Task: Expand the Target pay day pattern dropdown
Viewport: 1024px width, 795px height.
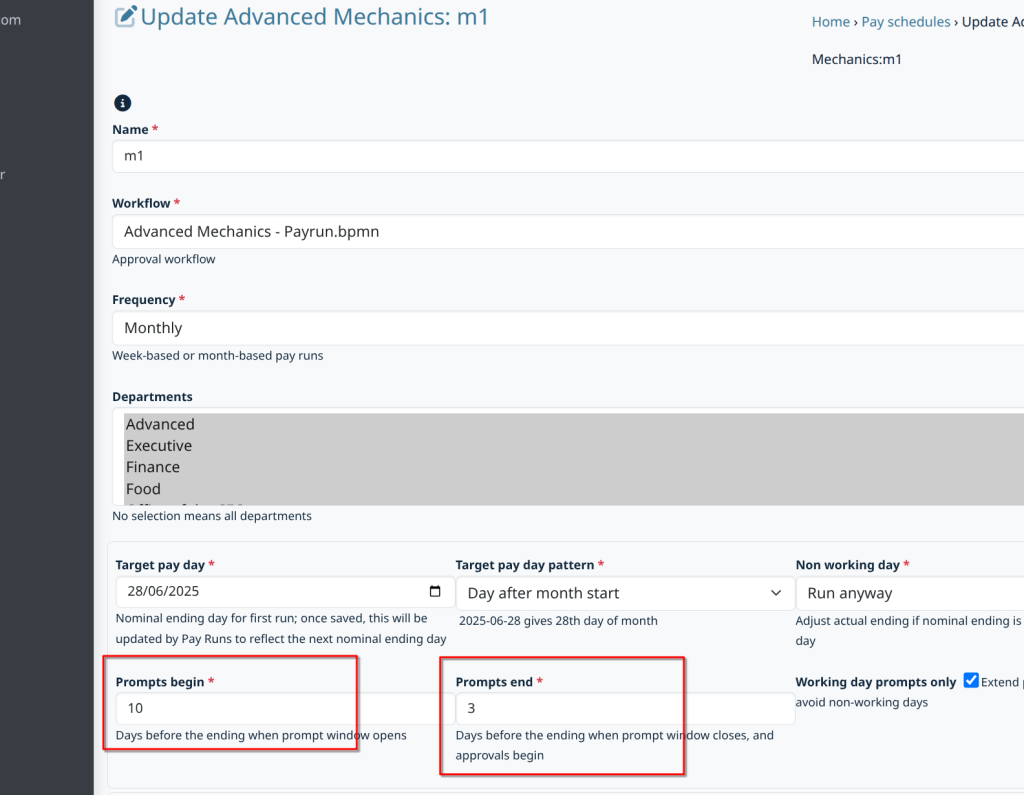Action: coord(775,593)
